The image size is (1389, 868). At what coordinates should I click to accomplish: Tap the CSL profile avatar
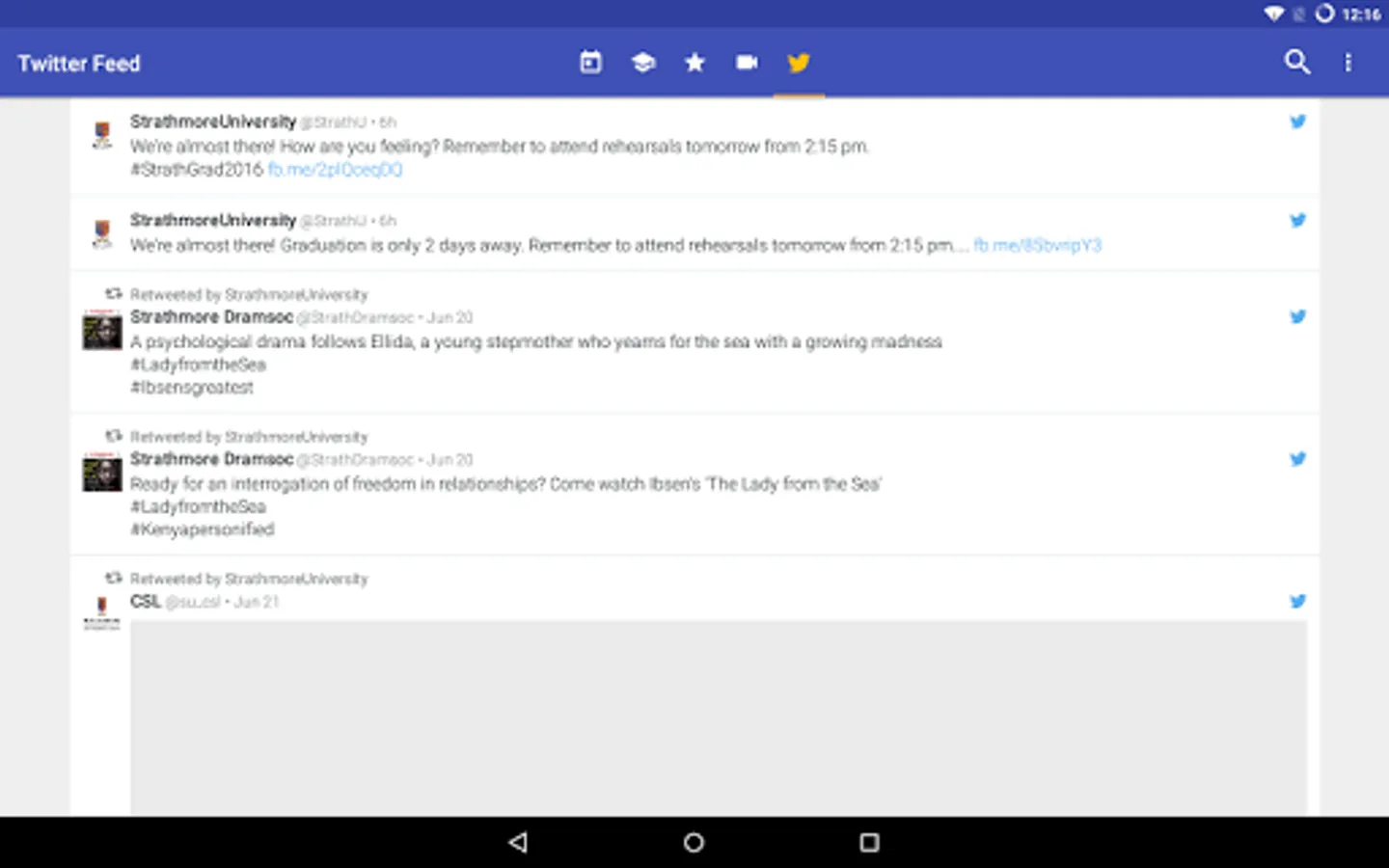click(102, 613)
